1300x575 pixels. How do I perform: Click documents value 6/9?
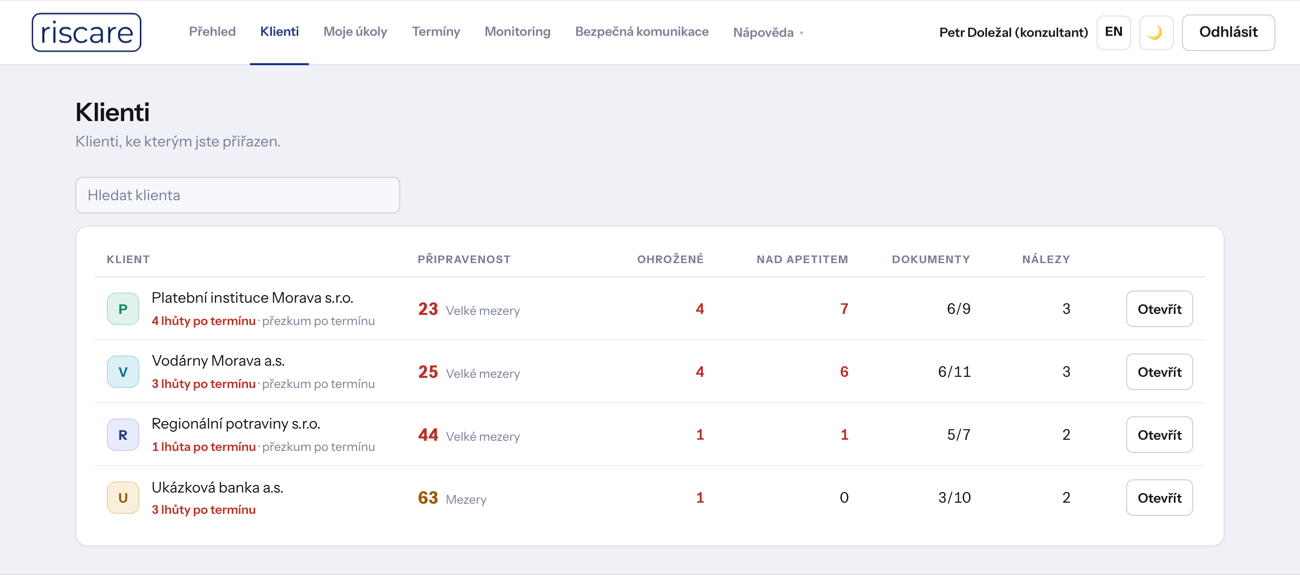click(958, 309)
